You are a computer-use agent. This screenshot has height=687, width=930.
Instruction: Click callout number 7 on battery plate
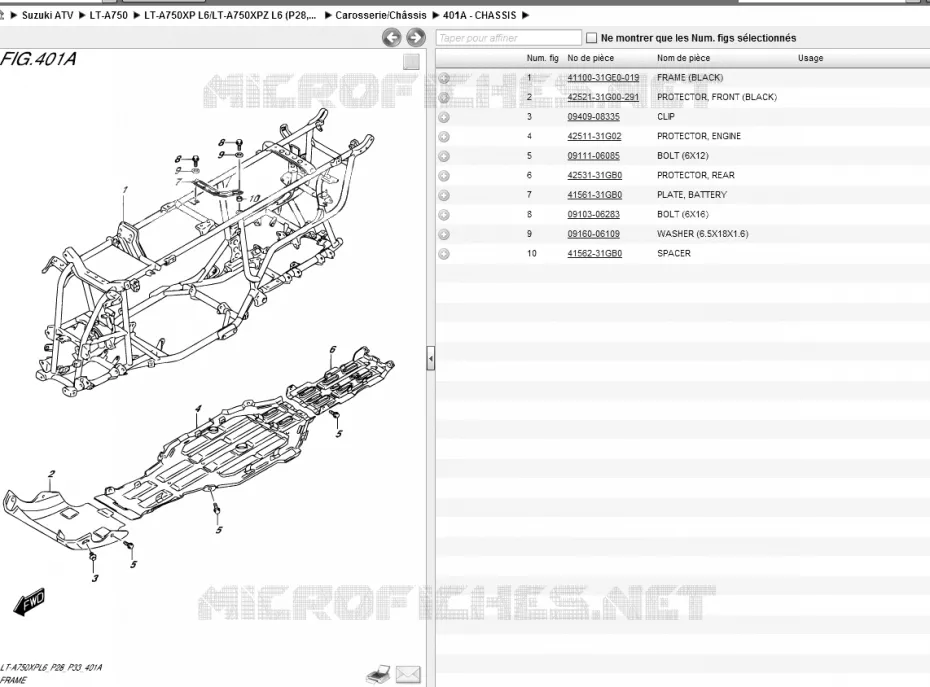(x=179, y=182)
